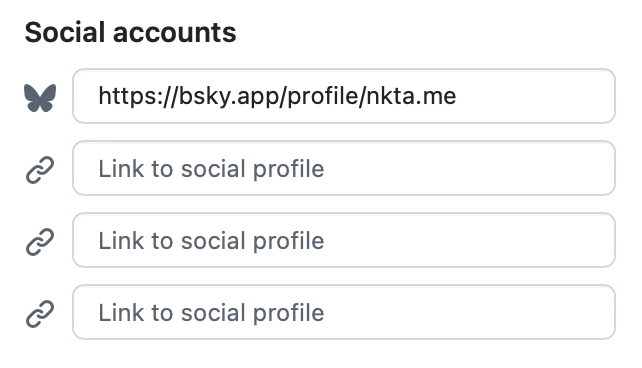Click the word accounts in the section title

[x=175, y=32]
